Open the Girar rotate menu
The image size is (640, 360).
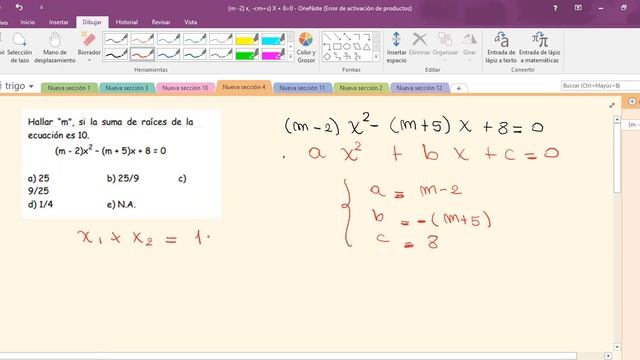(x=469, y=47)
